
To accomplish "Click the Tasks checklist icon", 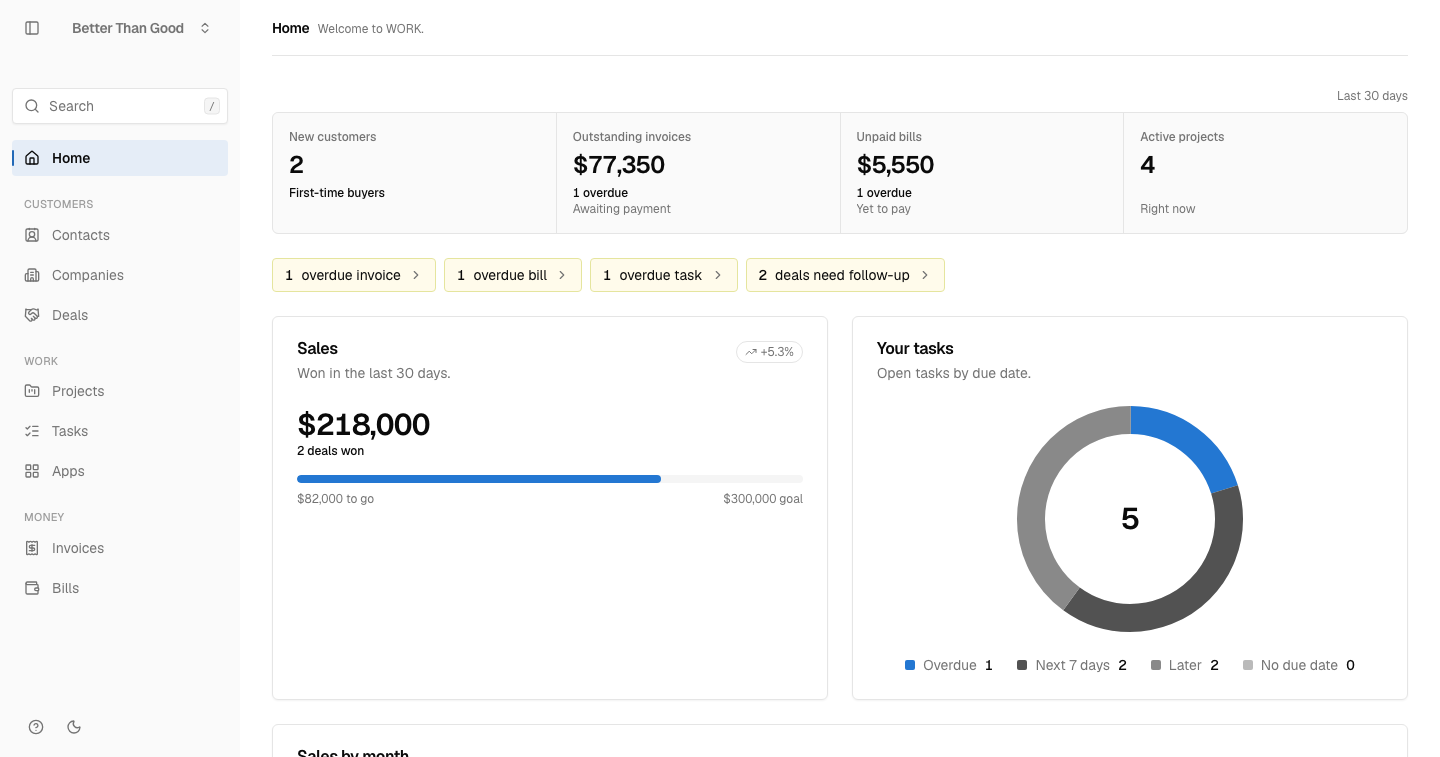I will [x=32, y=431].
